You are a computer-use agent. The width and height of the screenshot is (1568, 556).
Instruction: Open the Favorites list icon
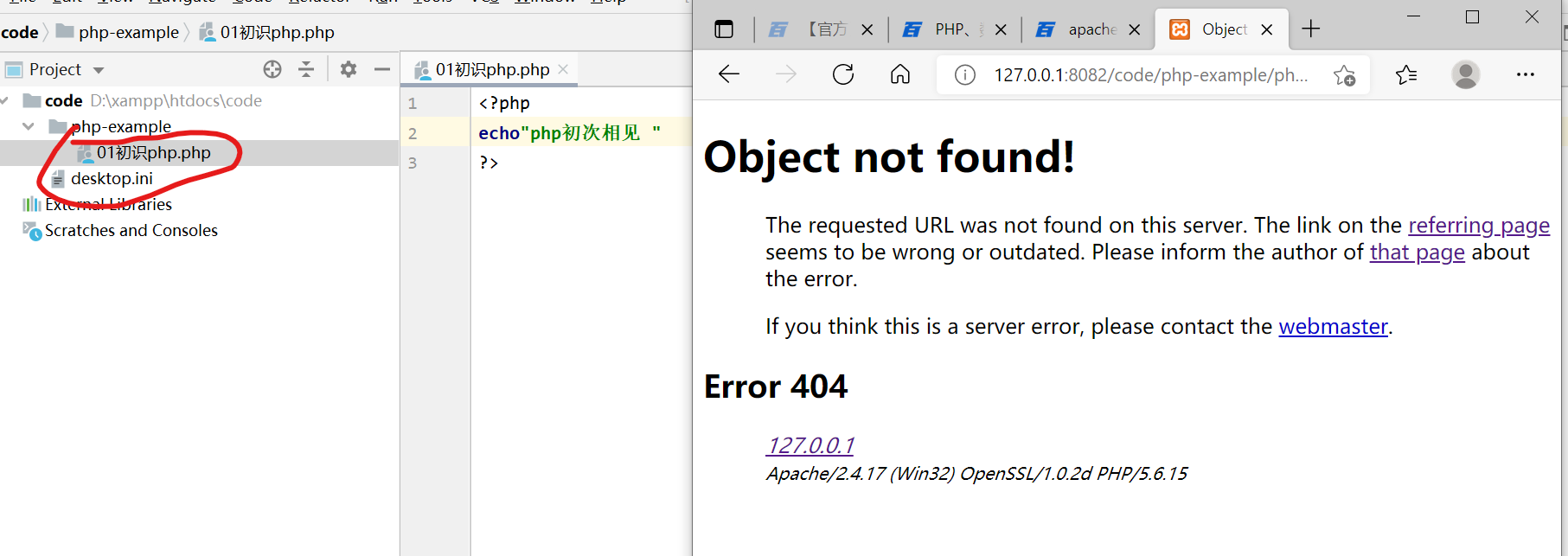[1406, 75]
